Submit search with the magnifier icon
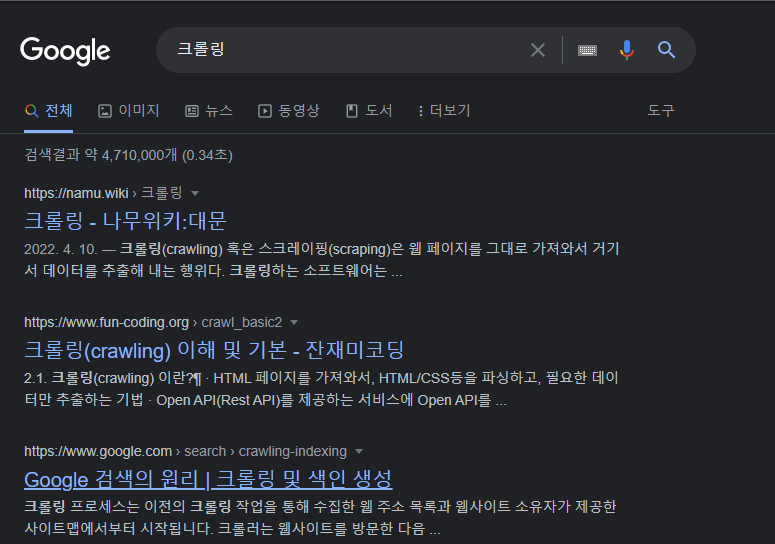 [x=666, y=50]
